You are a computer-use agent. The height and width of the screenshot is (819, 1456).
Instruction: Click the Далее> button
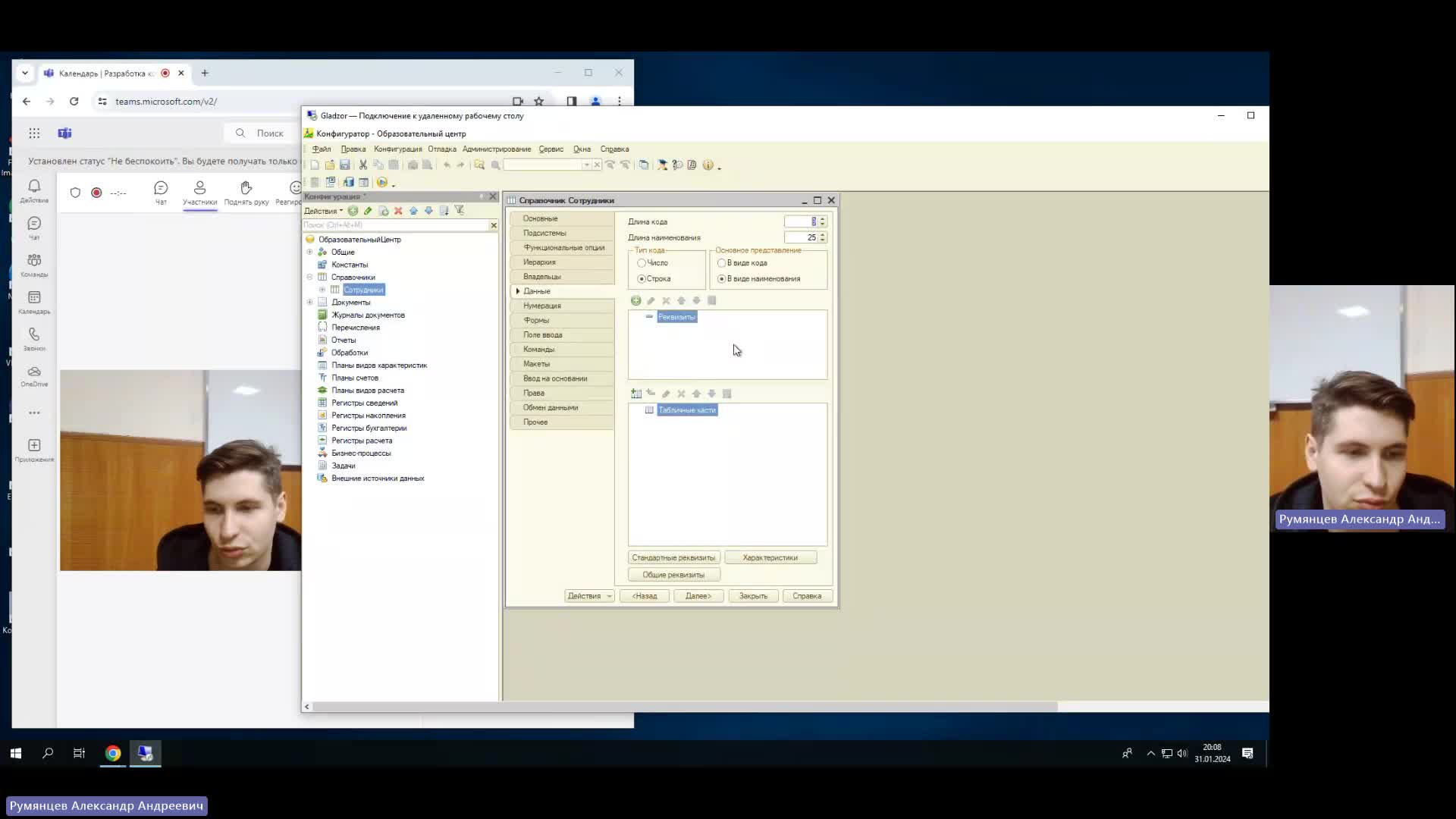click(698, 596)
